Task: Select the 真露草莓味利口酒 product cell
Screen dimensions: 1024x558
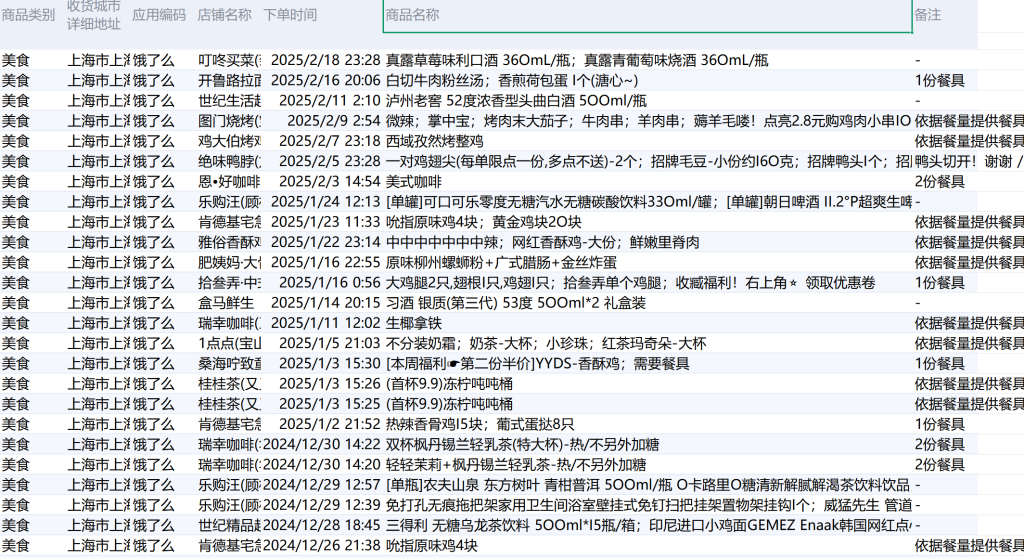Action: (x=647, y=60)
